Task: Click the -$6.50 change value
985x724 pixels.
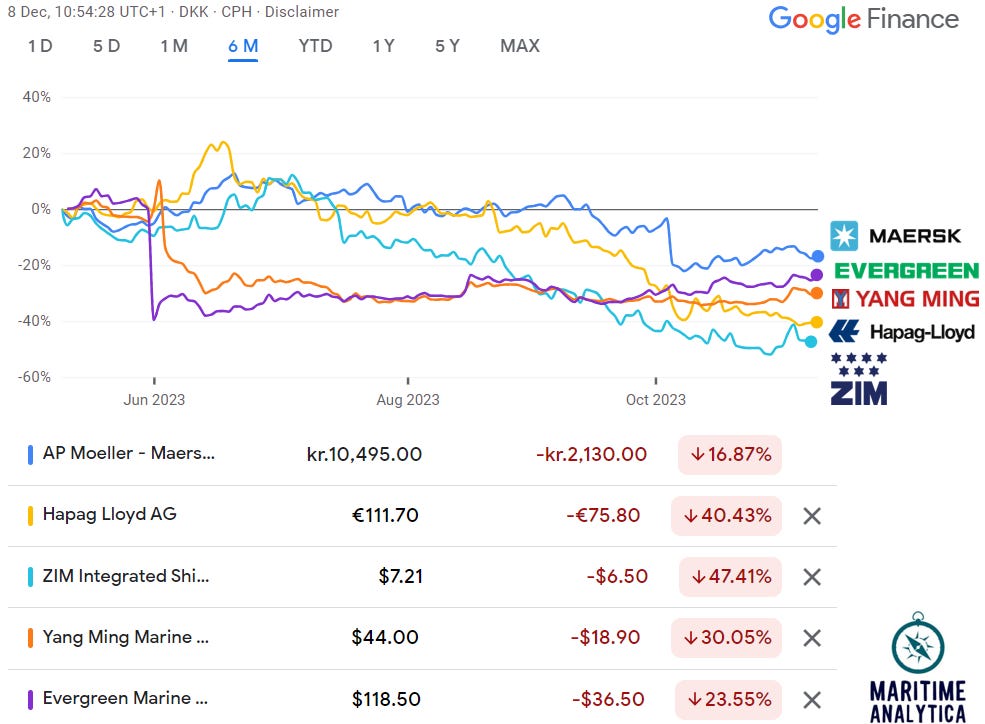Action: pos(617,576)
